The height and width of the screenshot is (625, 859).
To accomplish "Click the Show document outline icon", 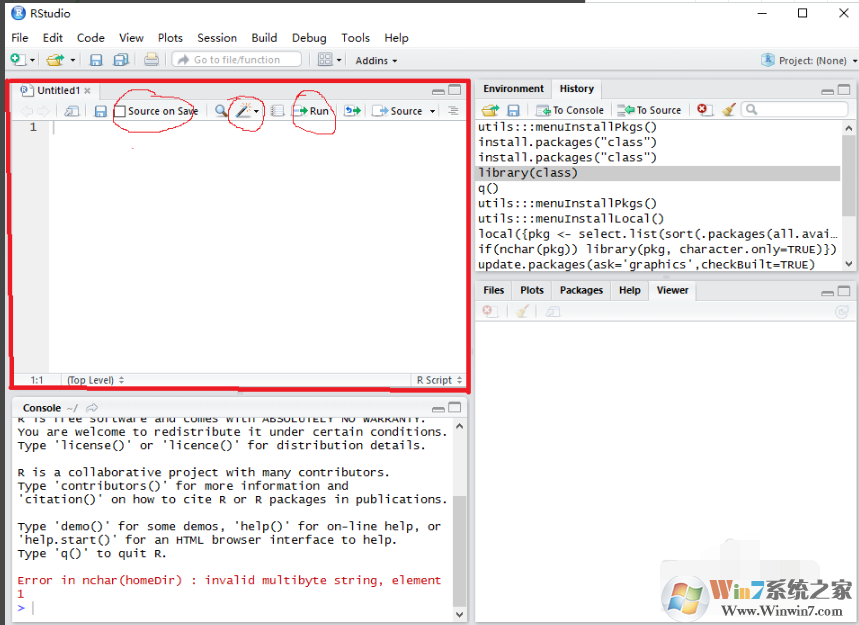I will (x=453, y=111).
